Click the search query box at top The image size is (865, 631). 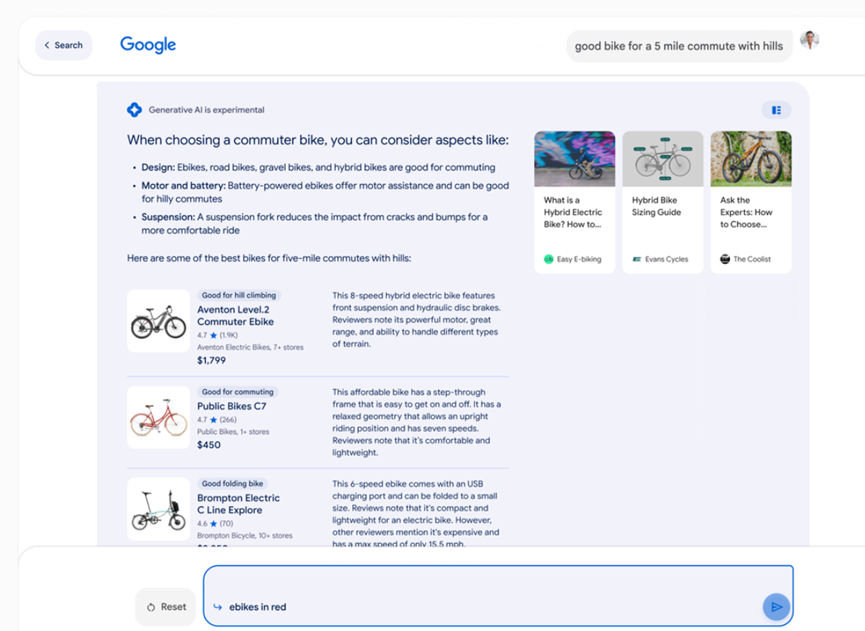[x=679, y=46]
